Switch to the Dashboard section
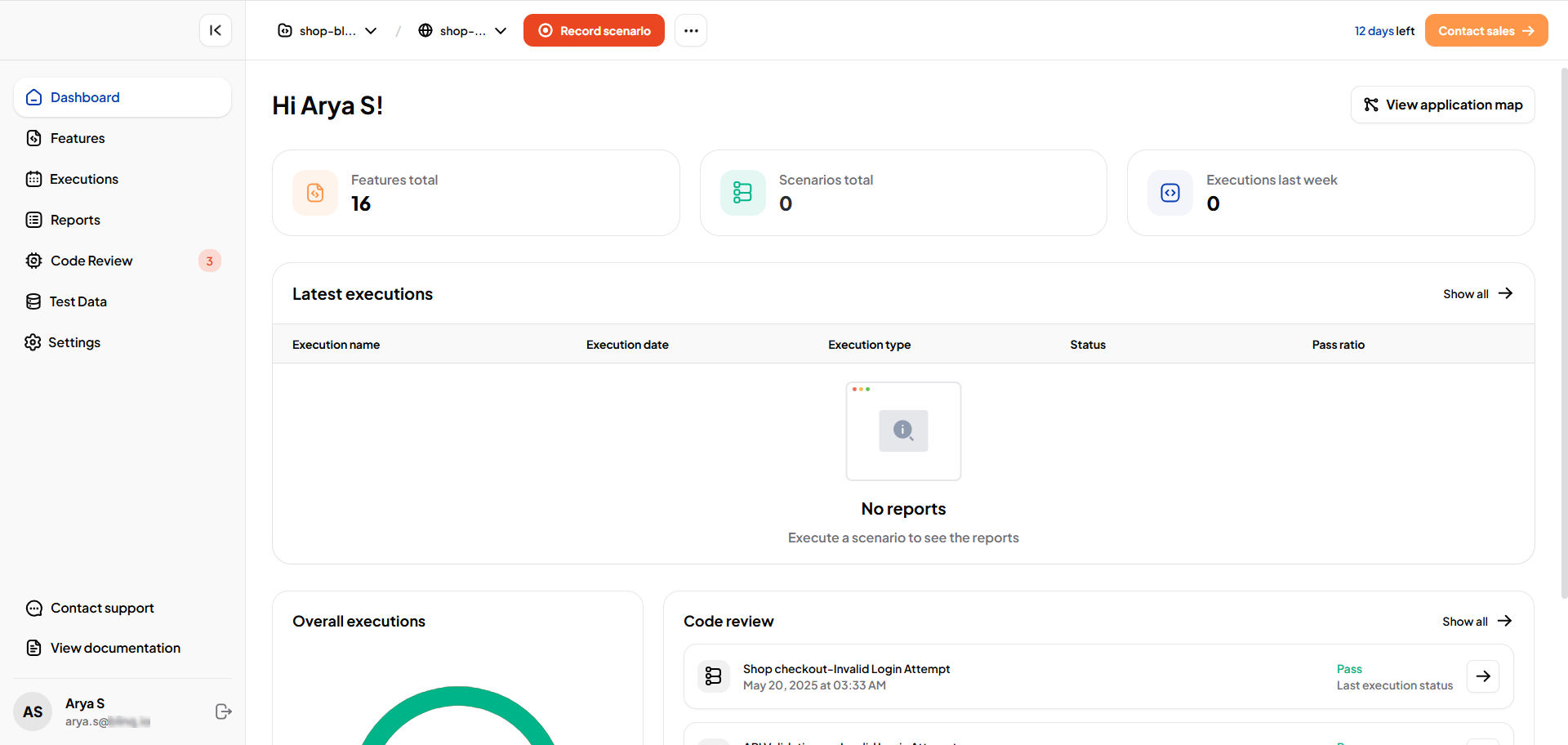The image size is (1568, 745). click(x=84, y=97)
